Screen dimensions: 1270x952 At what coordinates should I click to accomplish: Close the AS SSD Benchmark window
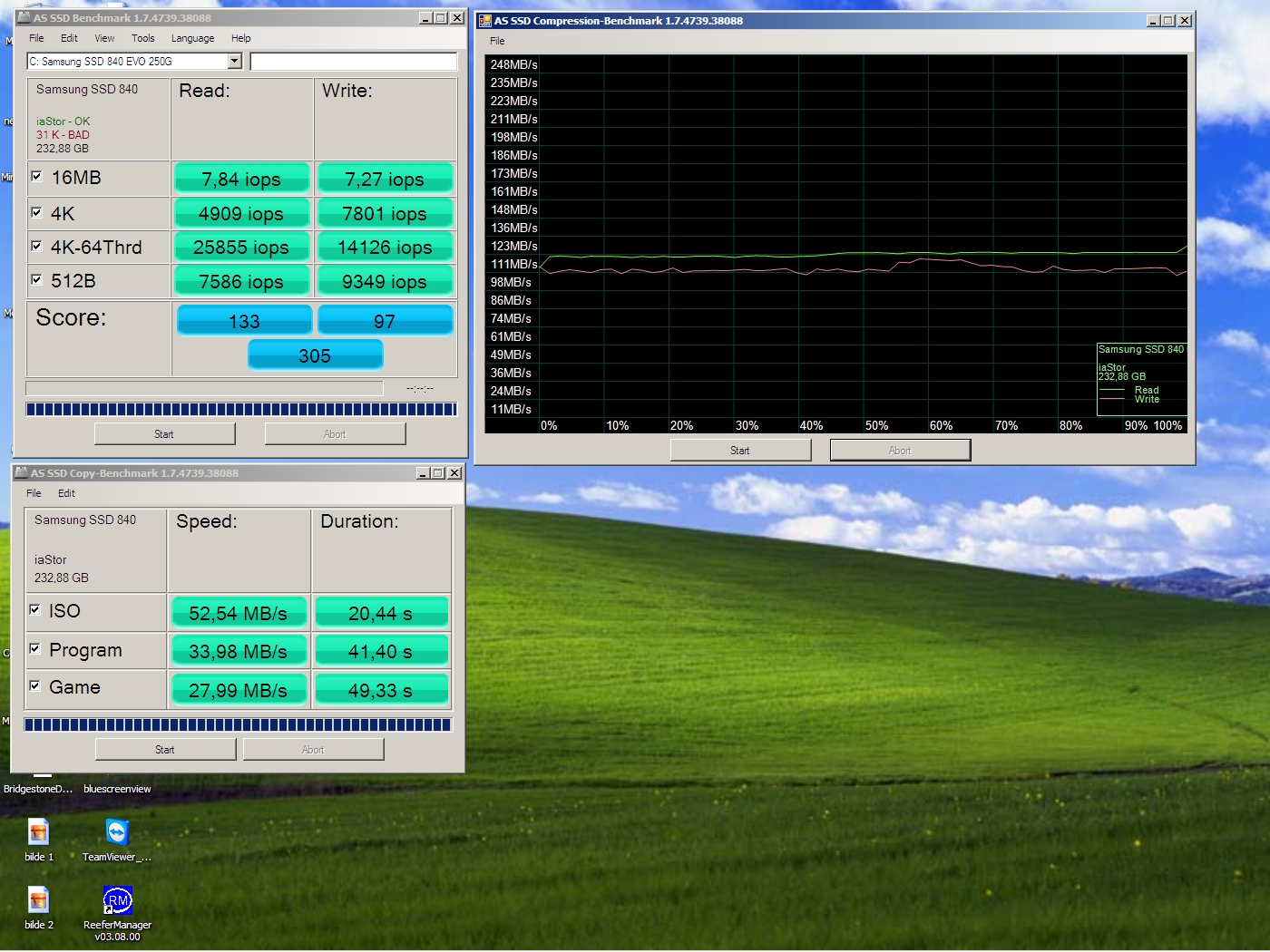[457, 18]
